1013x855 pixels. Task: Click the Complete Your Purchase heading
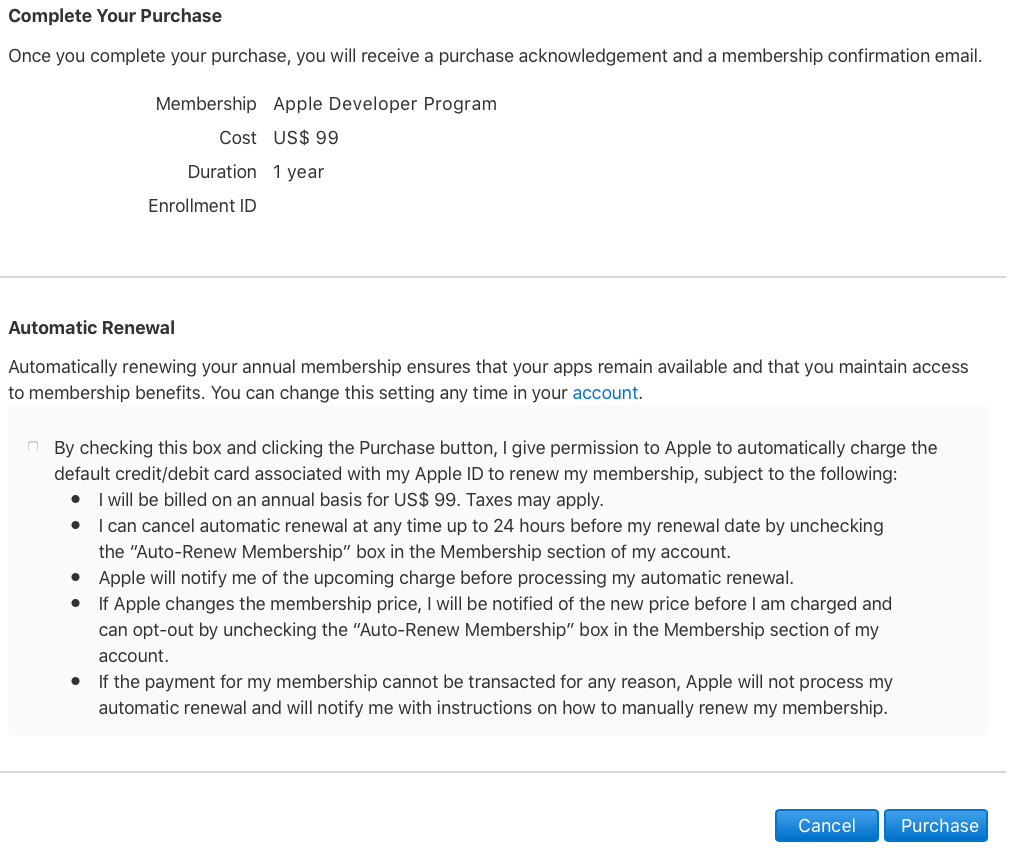[x=115, y=16]
